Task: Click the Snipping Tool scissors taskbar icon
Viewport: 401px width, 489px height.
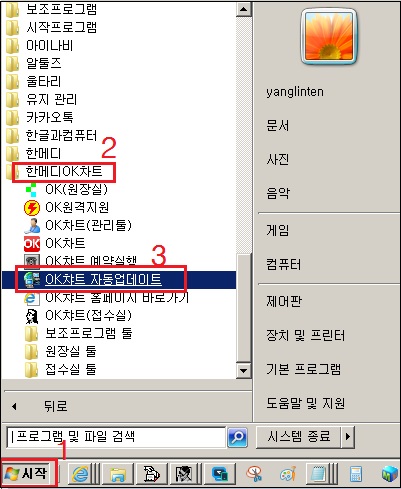Action: [x=254, y=474]
